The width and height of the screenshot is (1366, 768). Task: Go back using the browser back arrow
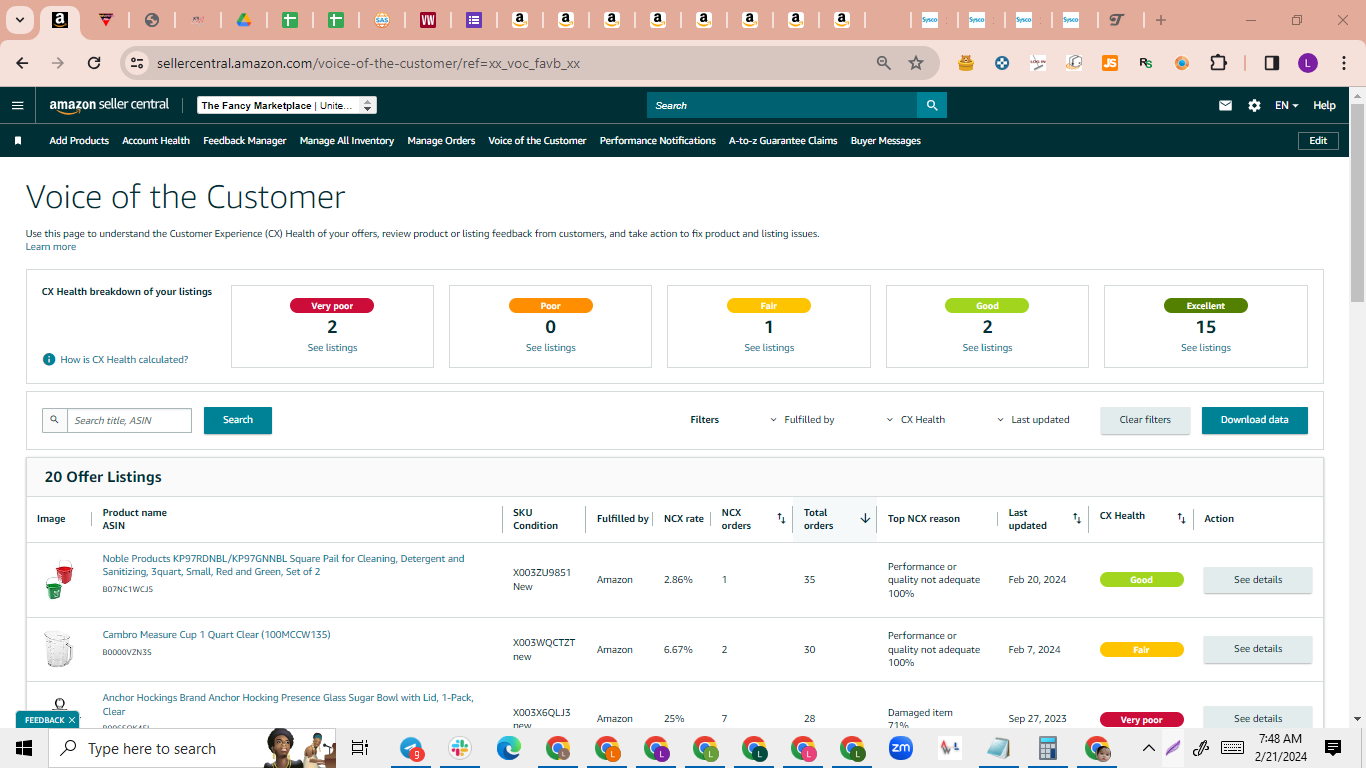coord(22,63)
